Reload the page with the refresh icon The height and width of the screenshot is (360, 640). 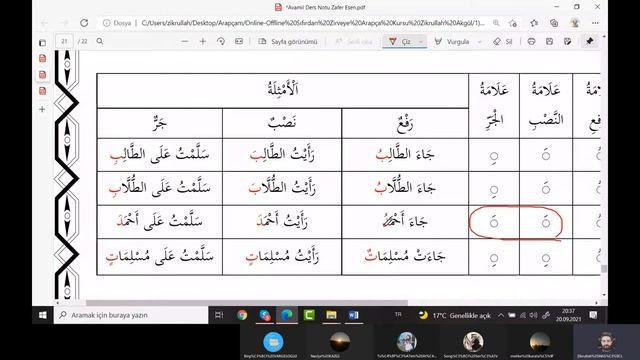(x=84, y=23)
